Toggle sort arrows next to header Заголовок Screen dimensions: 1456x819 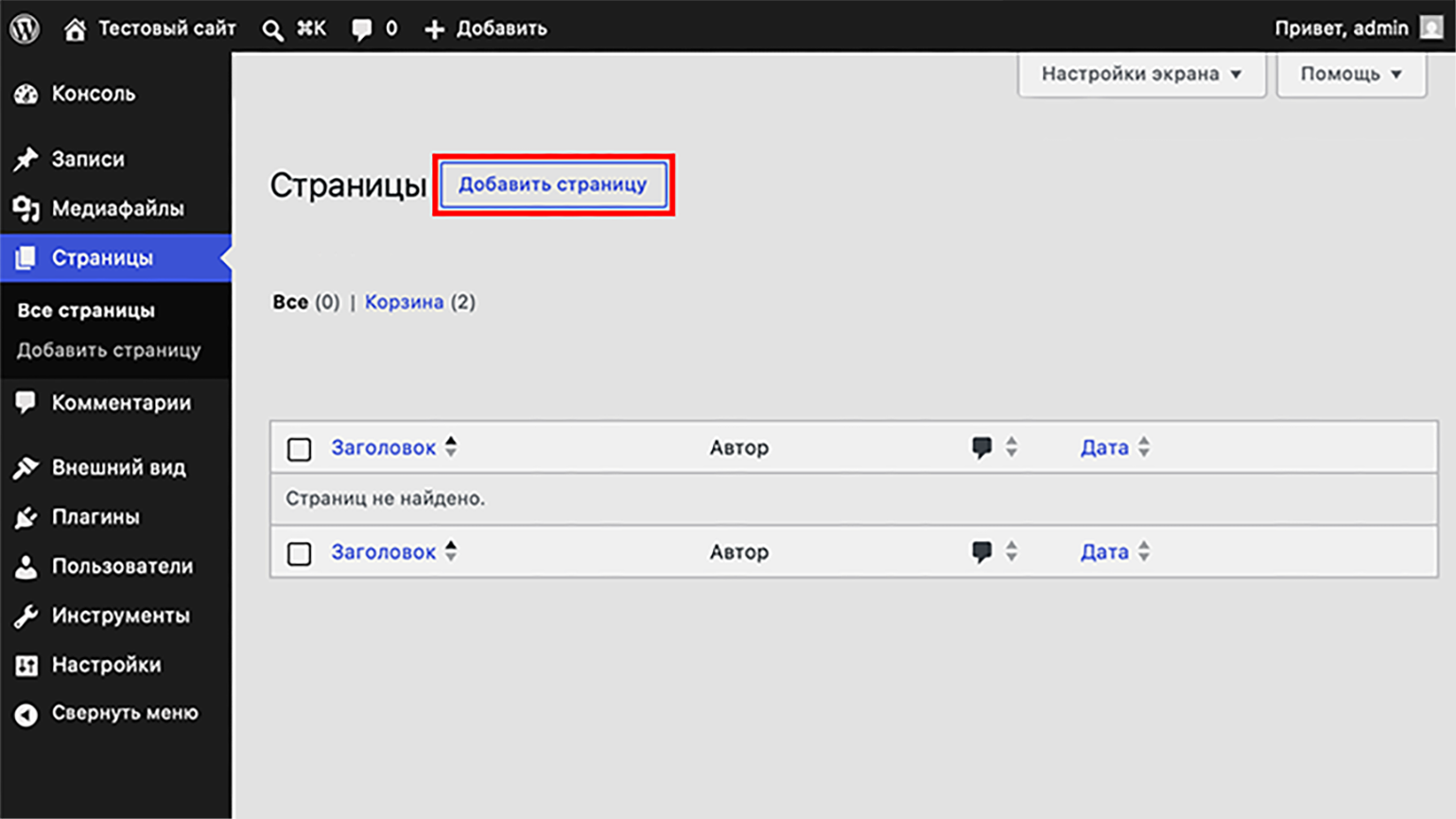coord(451,446)
